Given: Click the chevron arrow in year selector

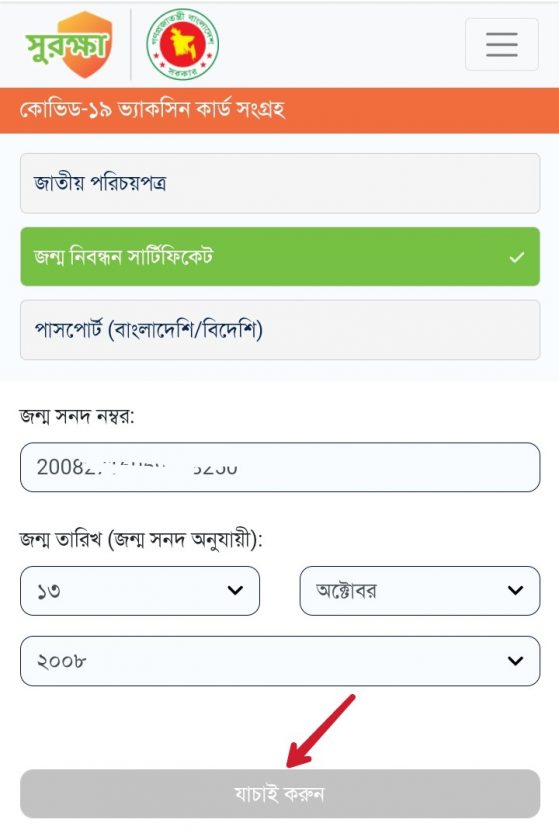Looking at the screenshot, I should point(516,661).
